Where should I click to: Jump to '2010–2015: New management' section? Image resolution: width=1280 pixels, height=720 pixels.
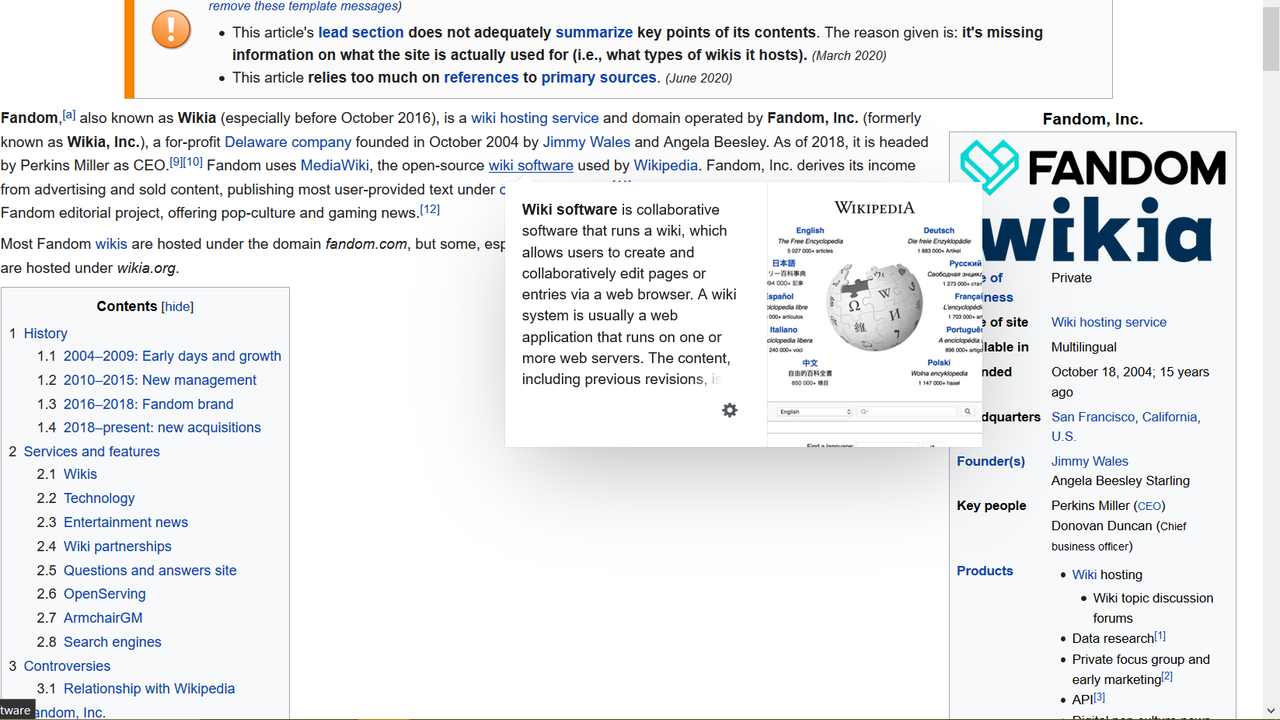160,380
